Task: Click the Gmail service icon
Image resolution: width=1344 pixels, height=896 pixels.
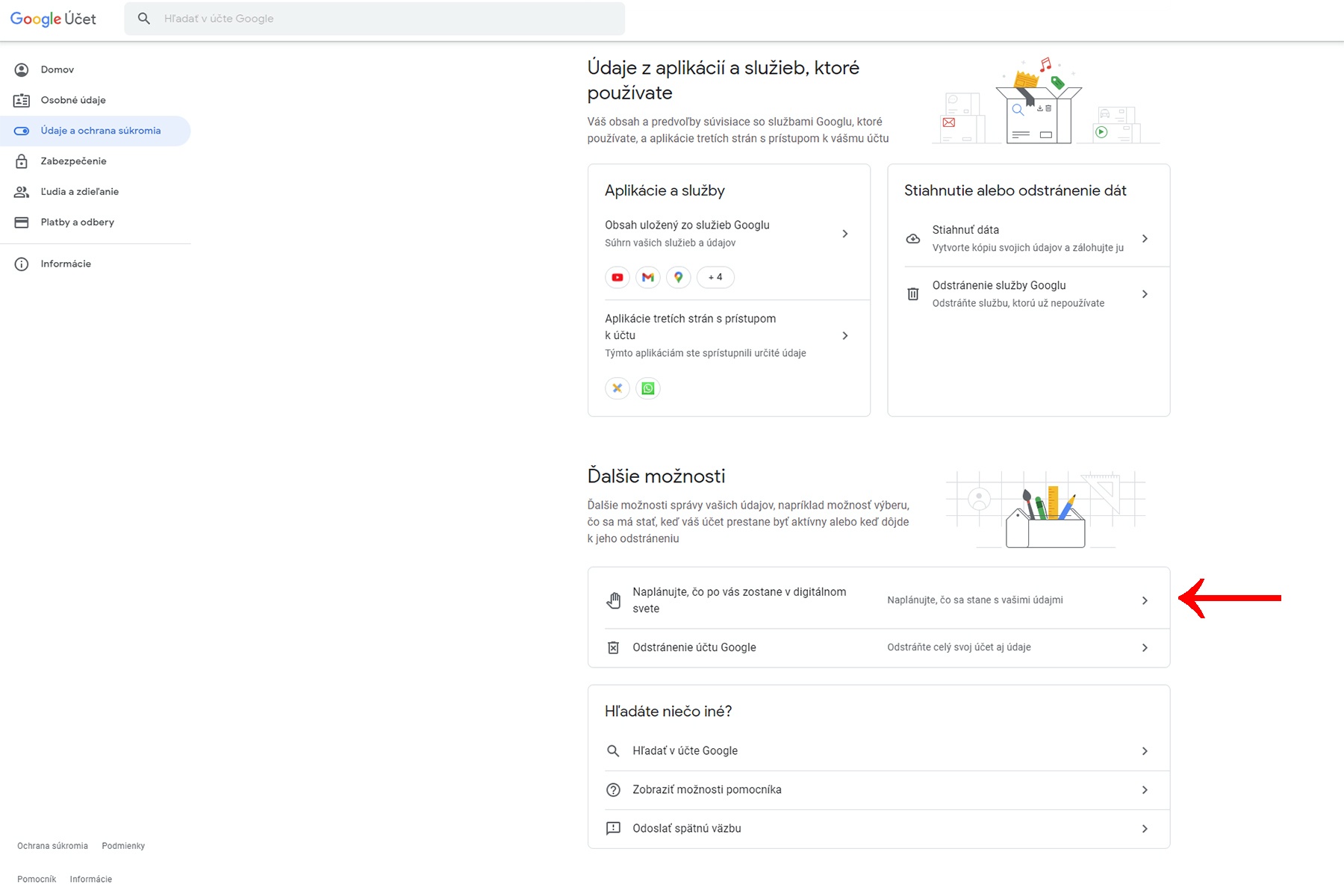Action: click(648, 277)
